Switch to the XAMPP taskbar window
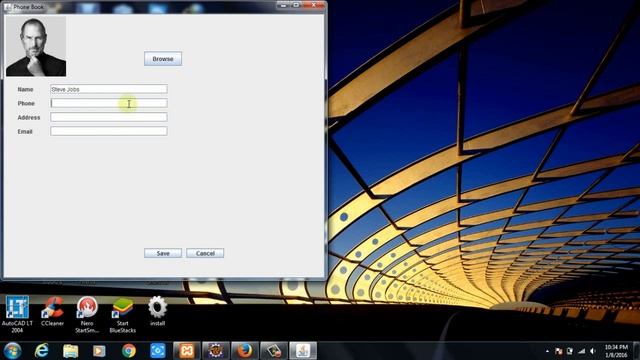Viewport: 640px width, 360px height. 187,351
